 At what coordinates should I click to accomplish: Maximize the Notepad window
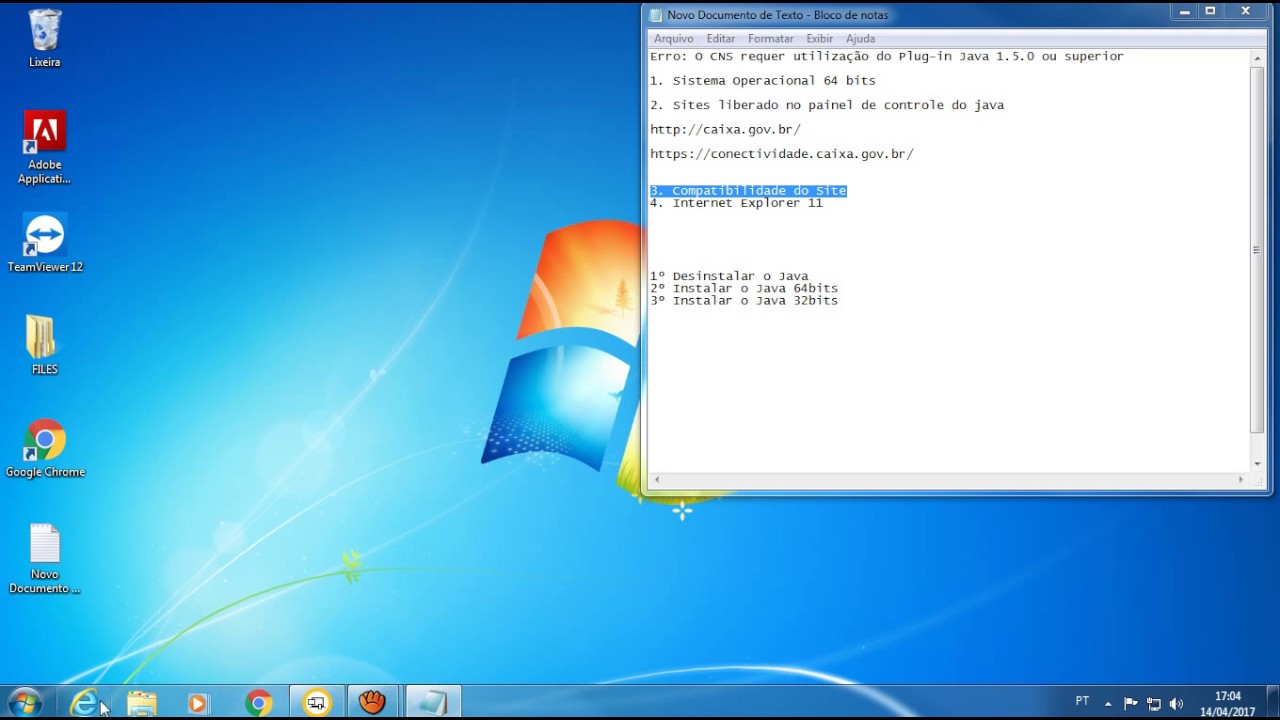[1210, 12]
